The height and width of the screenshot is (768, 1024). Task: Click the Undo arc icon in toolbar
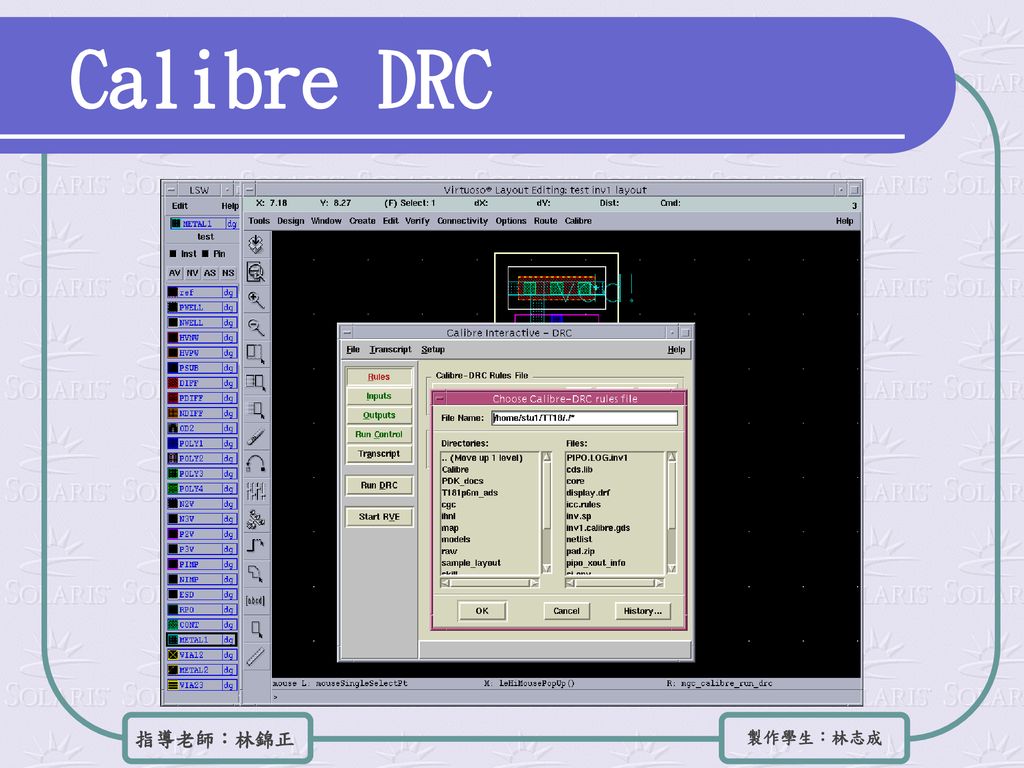[256, 464]
